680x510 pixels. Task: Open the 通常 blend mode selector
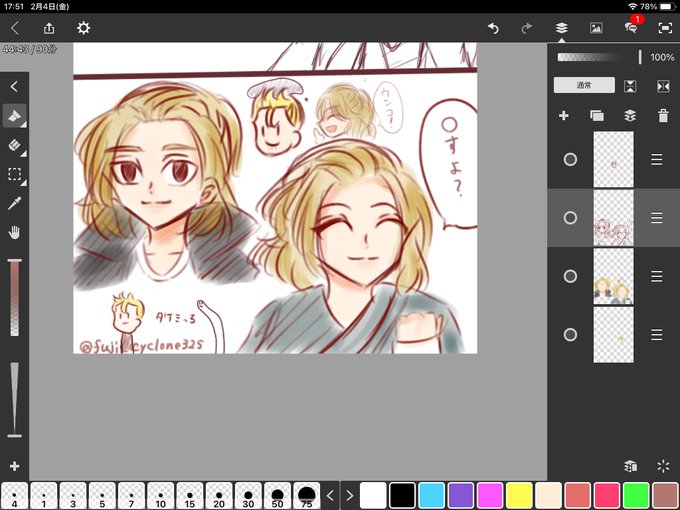pos(584,85)
